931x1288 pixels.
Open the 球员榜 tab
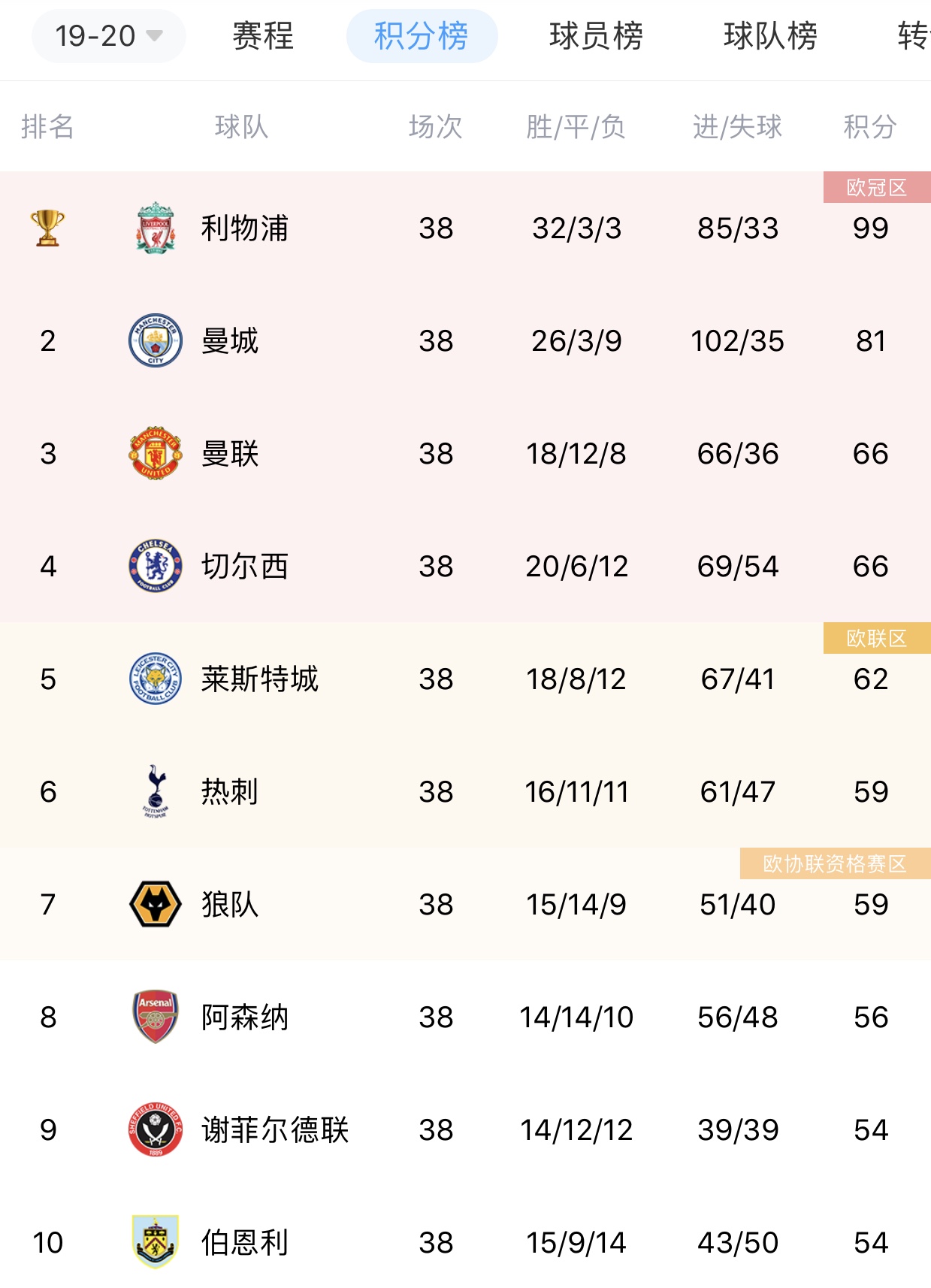[596, 36]
